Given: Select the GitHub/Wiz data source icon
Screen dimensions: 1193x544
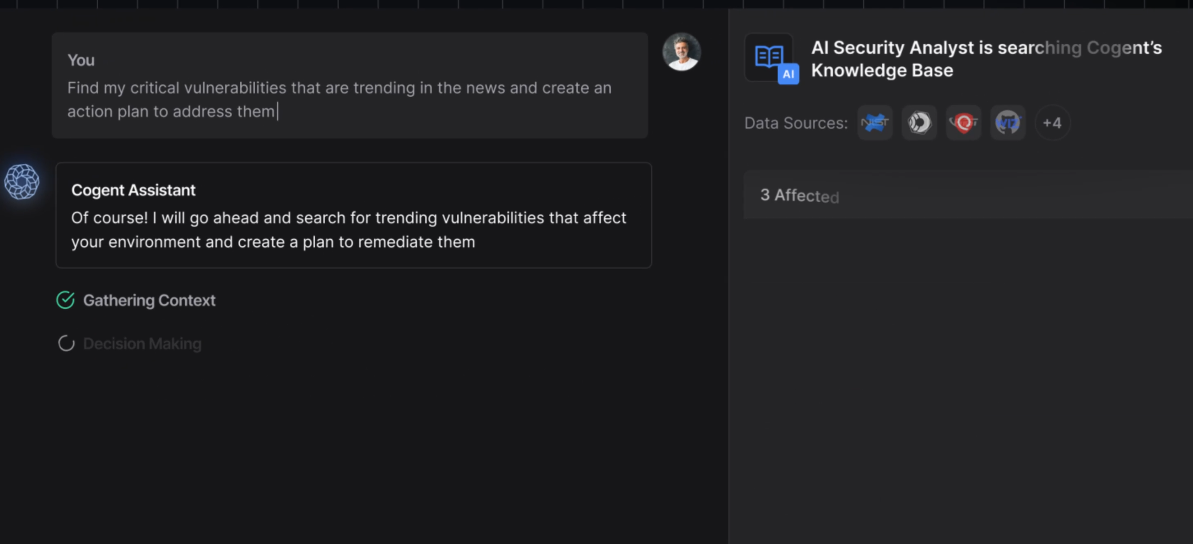Looking at the screenshot, I should tap(1008, 123).
